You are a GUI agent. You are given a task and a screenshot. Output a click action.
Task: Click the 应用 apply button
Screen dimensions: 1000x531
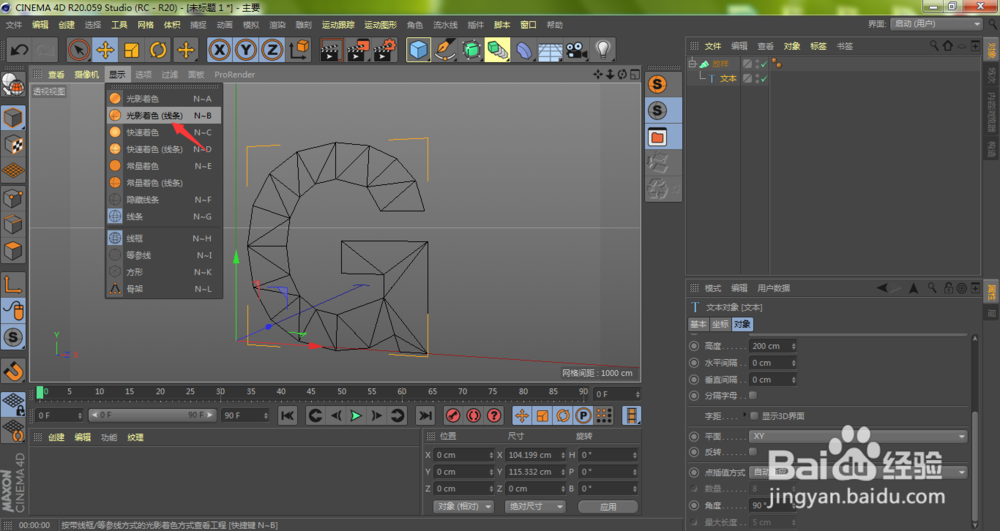click(608, 507)
